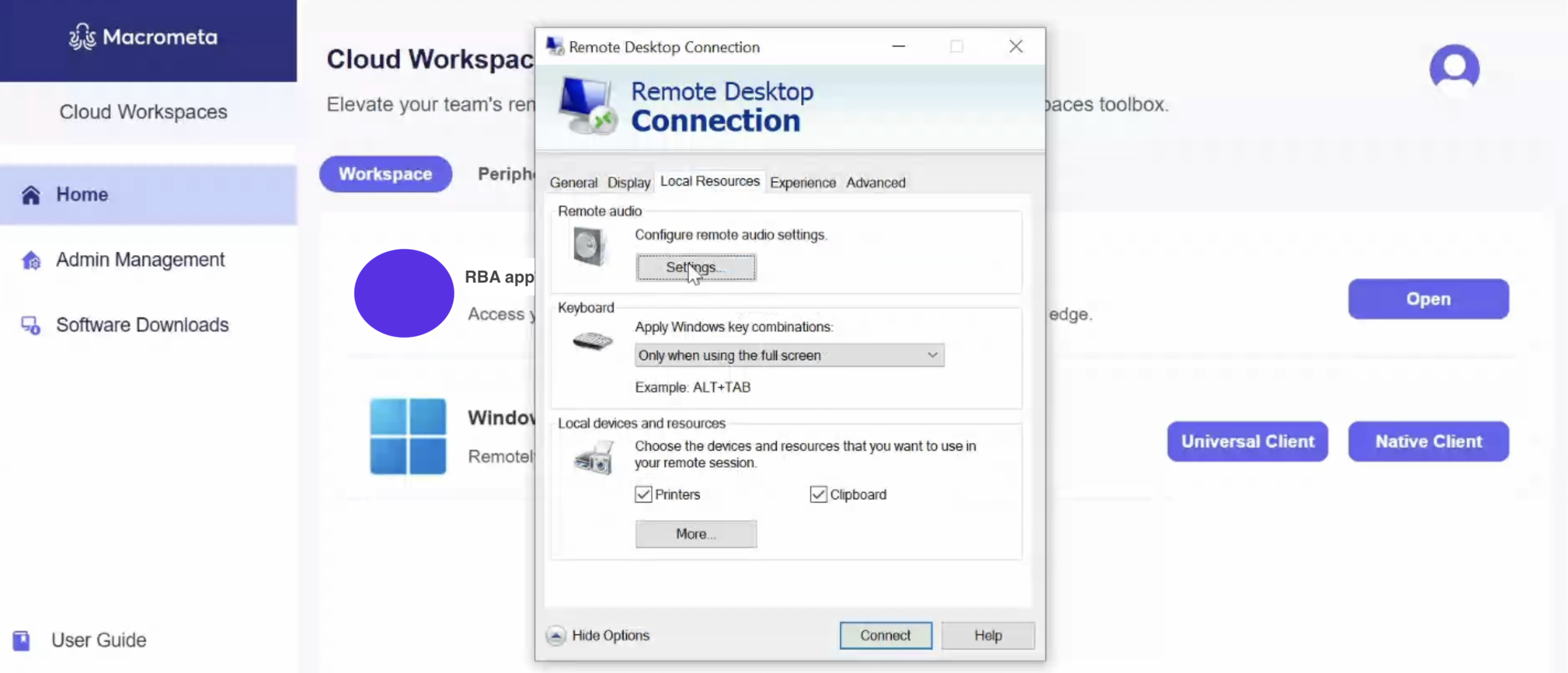Click the Macrometa logo icon
This screenshot has height=673, width=1568.
pos(81,37)
